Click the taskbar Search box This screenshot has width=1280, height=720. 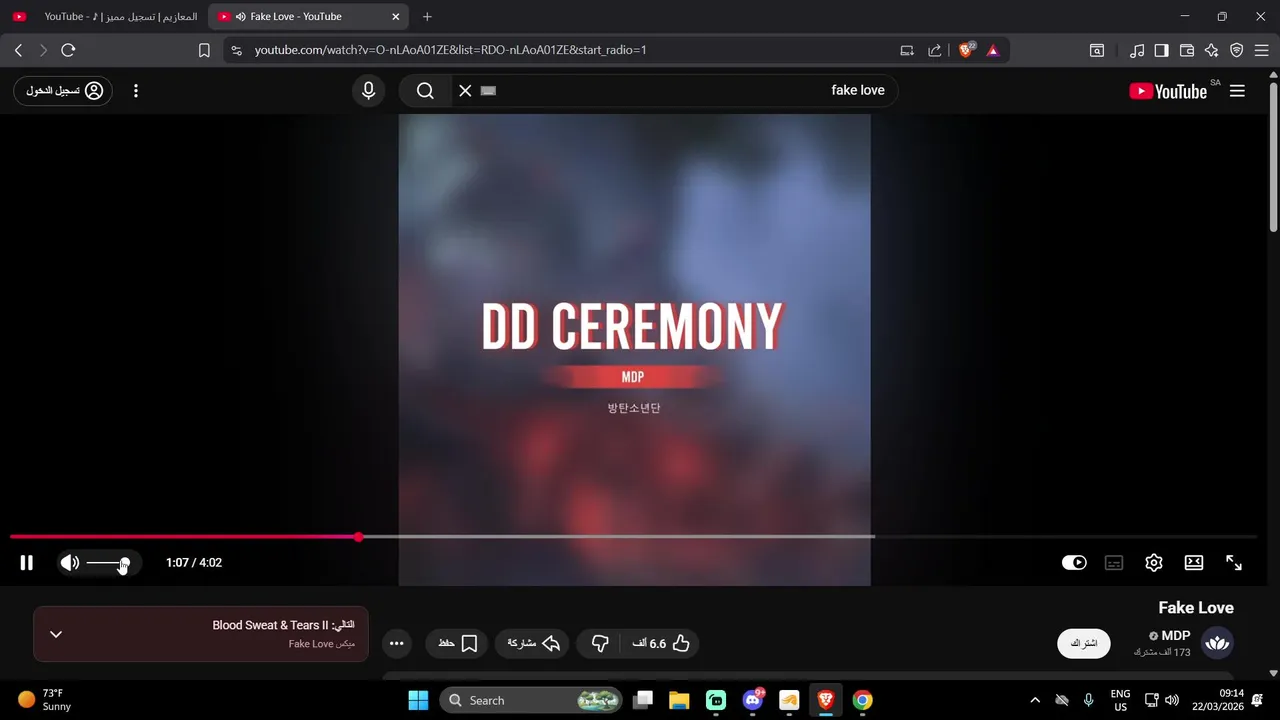[531, 700]
